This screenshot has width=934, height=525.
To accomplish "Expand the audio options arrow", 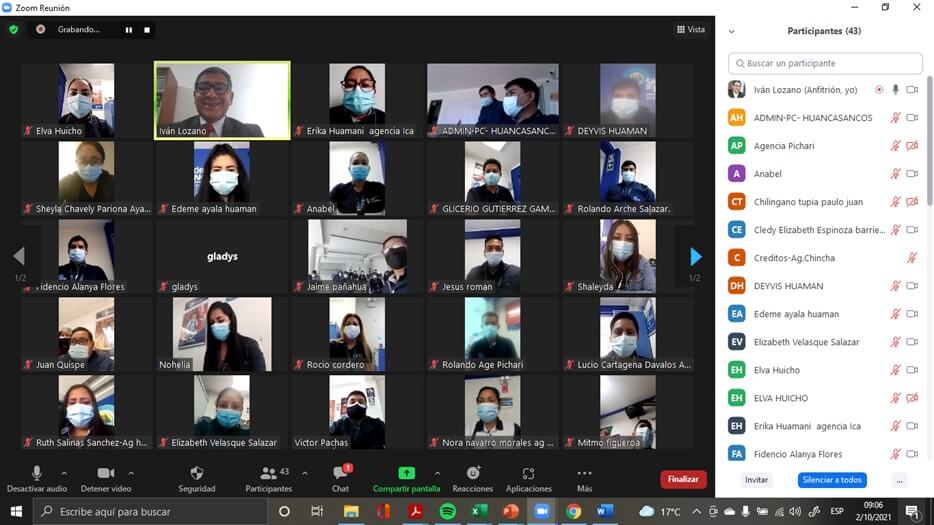I will click(x=64, y=473).
